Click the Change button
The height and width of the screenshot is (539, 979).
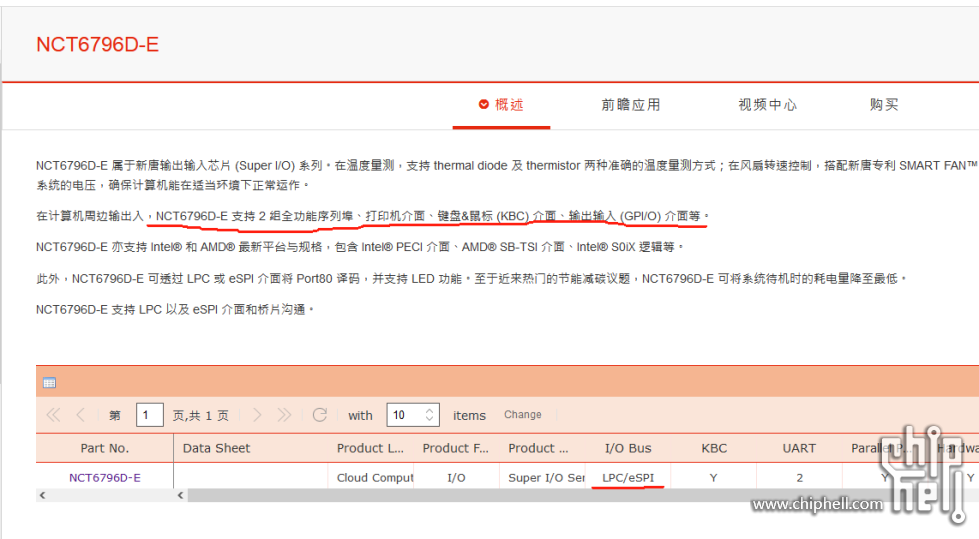pyautogui.click(x=523, y=415)
